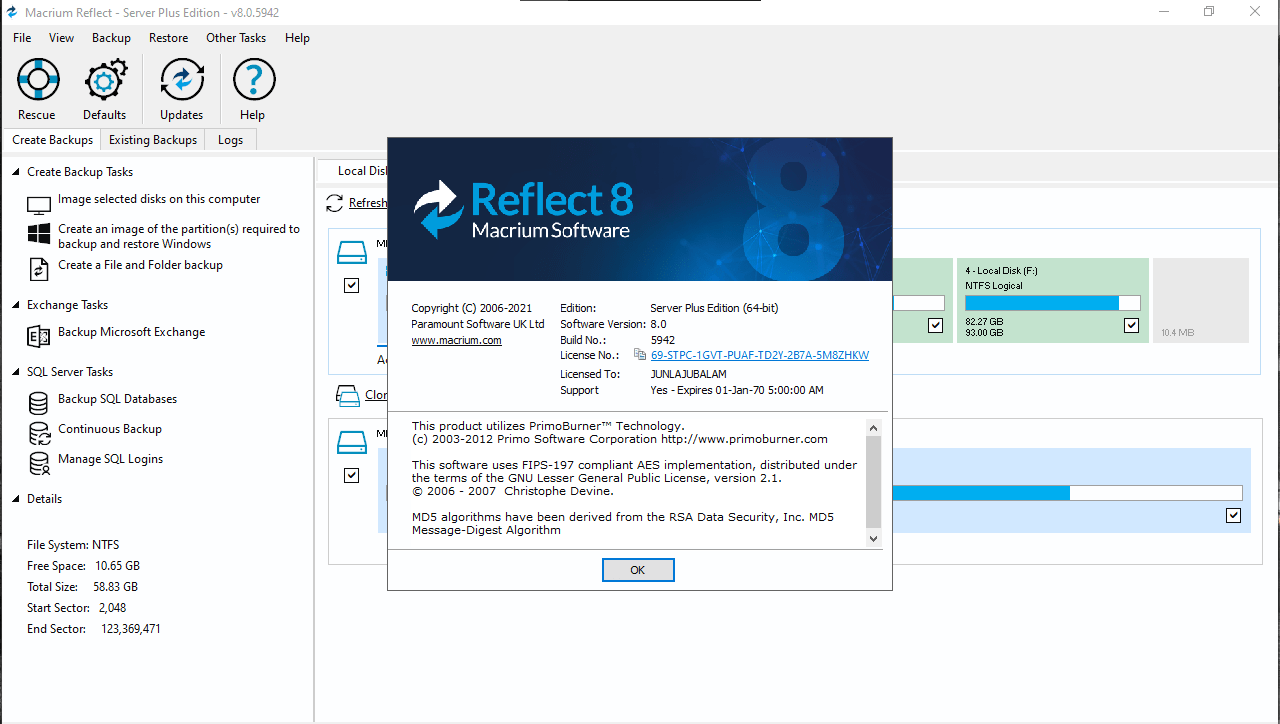Open the File menu
This screenshot has width=1280, height=724.
tap(22, 38)
